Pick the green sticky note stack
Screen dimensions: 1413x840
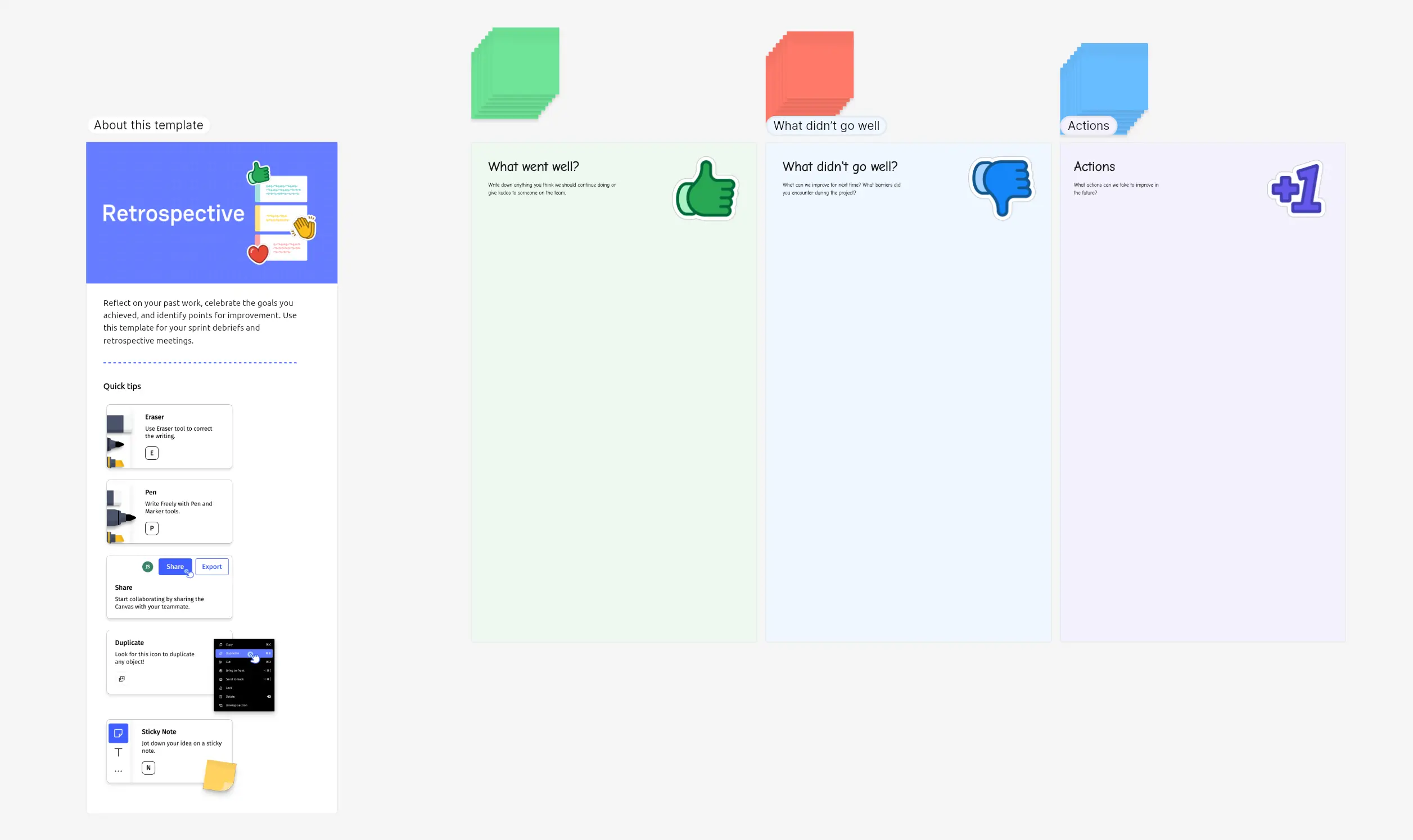(x=515, y=73)
